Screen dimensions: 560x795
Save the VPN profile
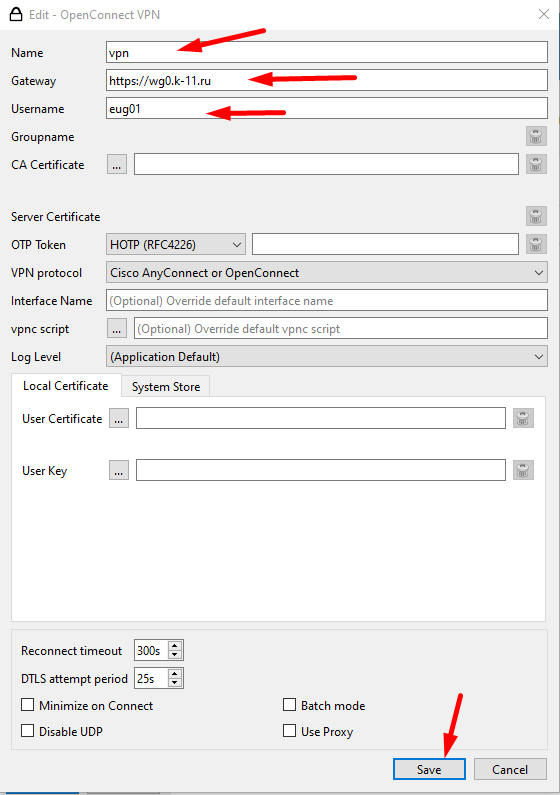click(x=429, y=769)
